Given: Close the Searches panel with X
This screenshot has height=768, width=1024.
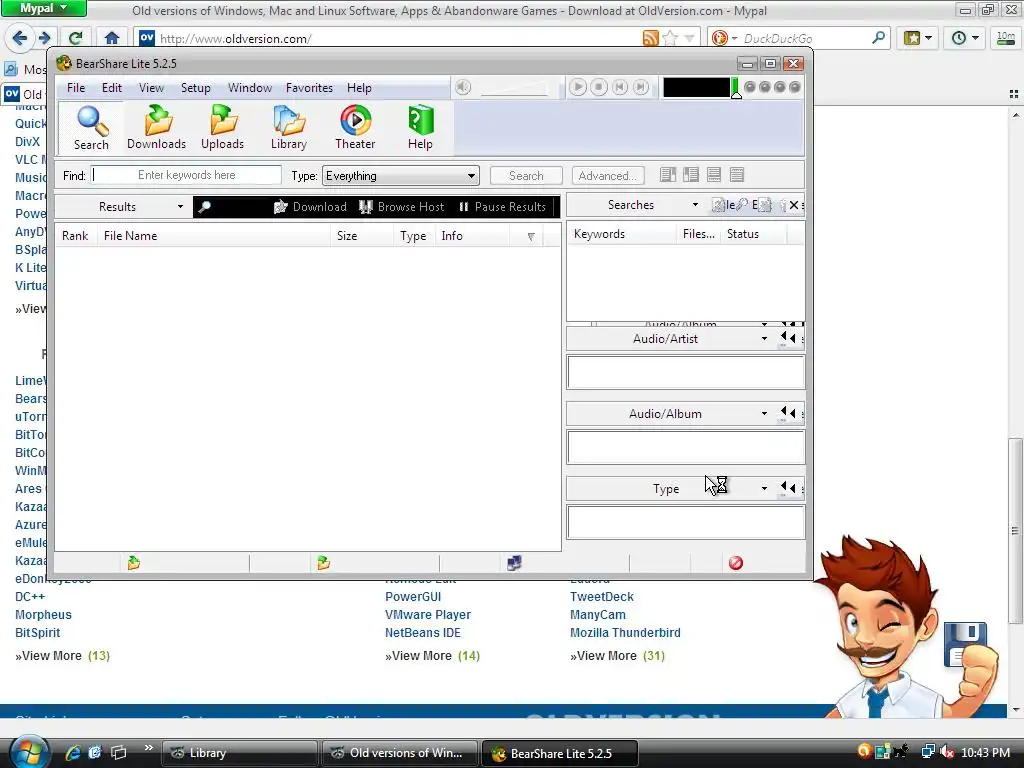Looking at the screenshot, I should [x=793, y=205].
